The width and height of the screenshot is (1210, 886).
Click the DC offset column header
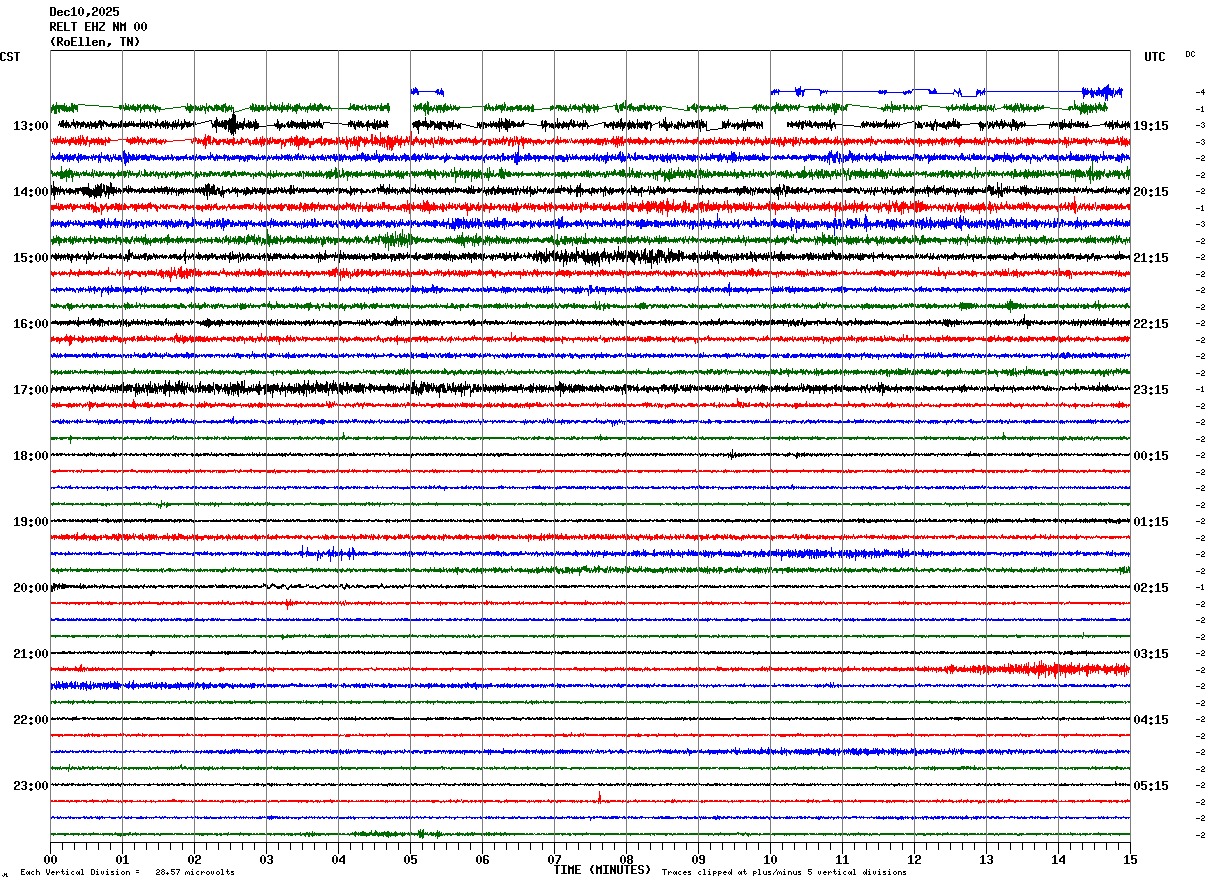[x=1190, y=54]
